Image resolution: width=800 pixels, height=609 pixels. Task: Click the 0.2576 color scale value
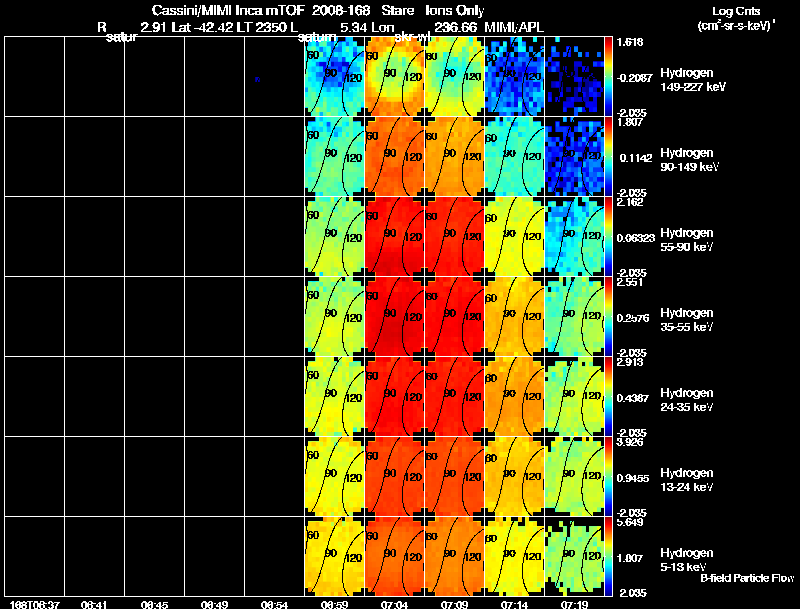point(633,318)
